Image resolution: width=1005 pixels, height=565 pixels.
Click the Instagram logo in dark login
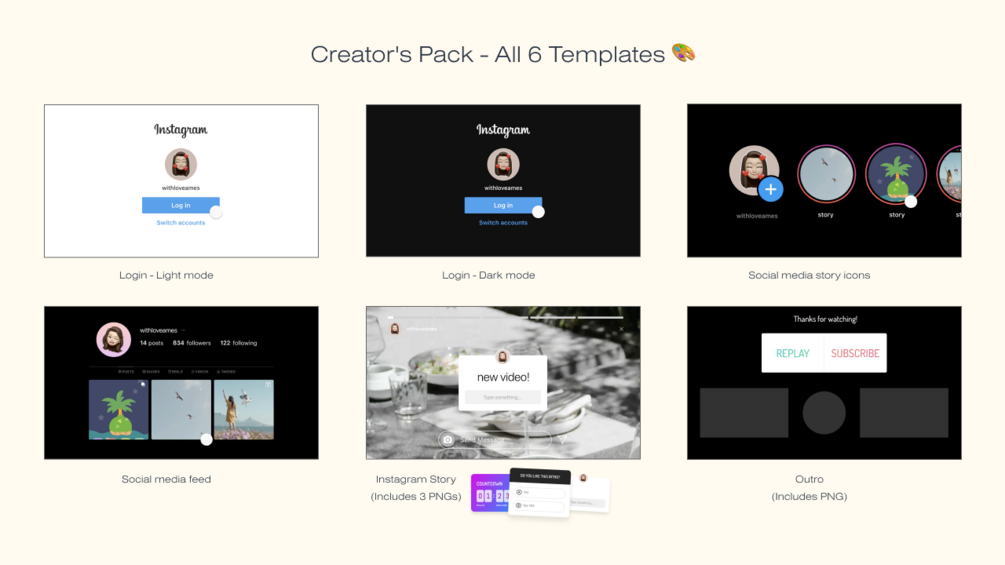click(503, 129)
